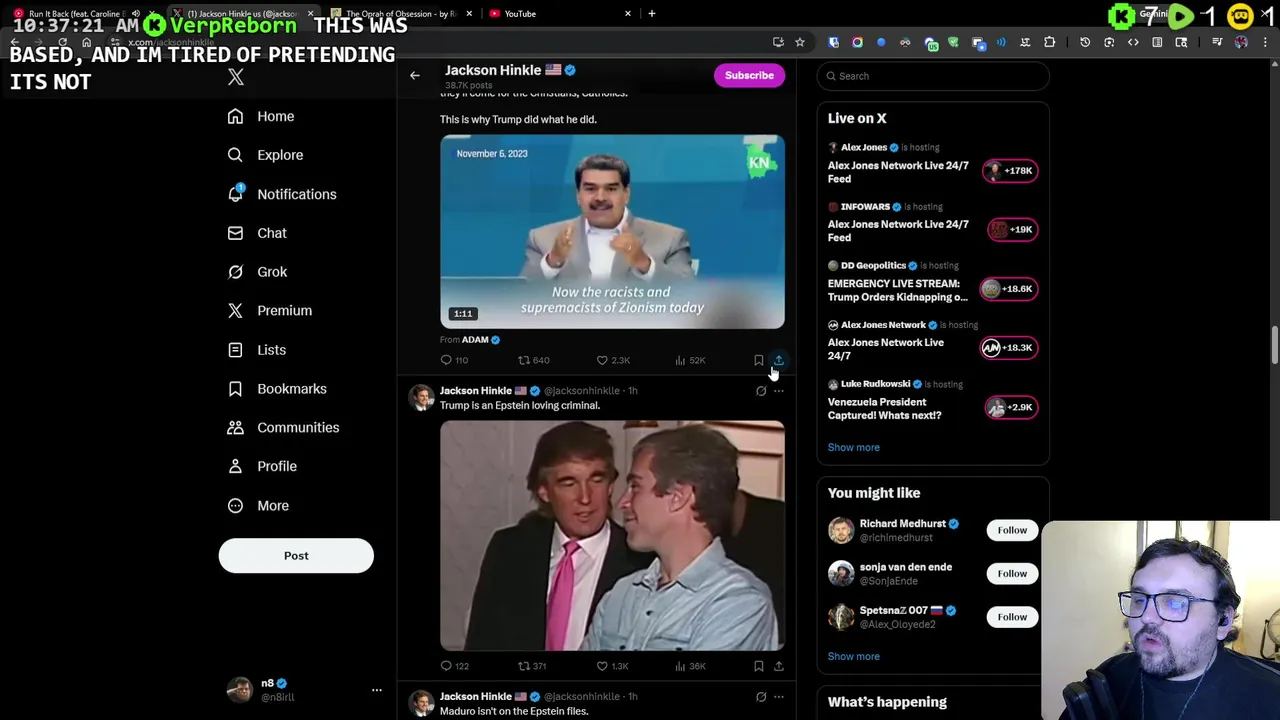Play the November 6, 2023 video
The height and width of the screenshot is (720, 1280).
click(612, 231)
